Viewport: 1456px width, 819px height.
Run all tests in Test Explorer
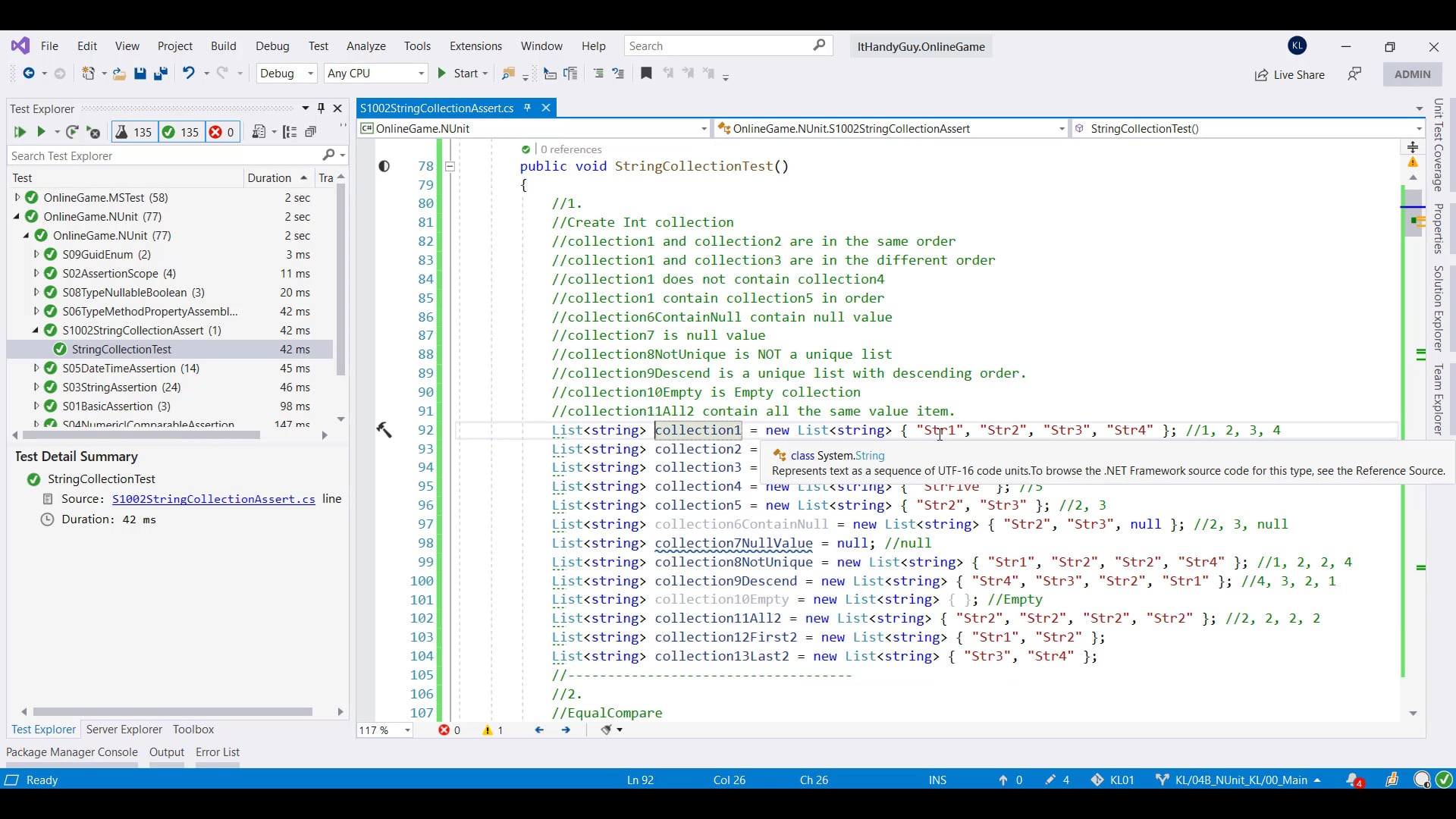pyautogui.click(x=20, y=132)
